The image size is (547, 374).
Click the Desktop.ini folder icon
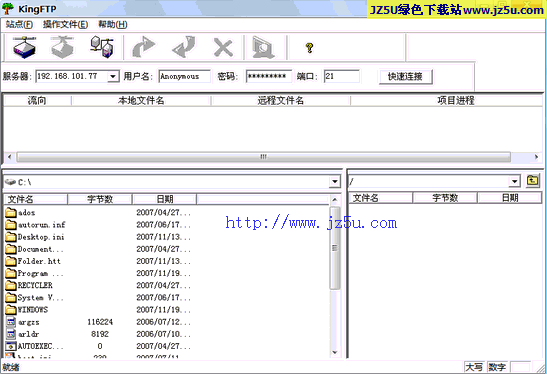click(x=11, y=237)
